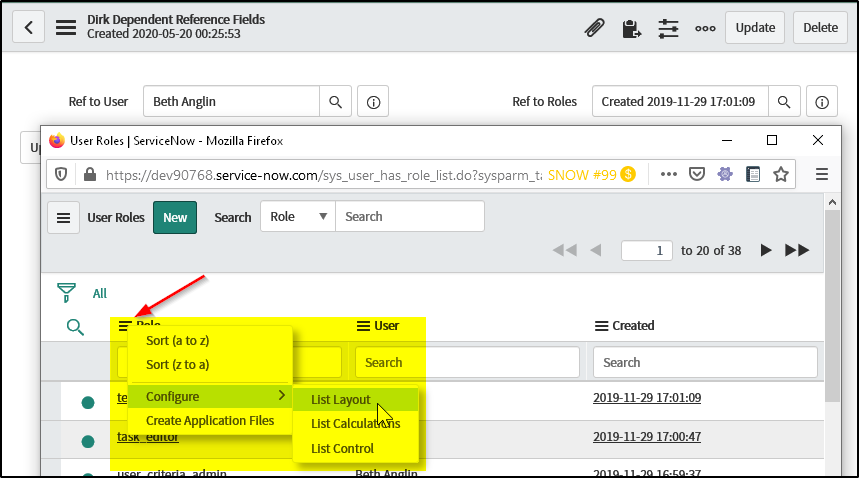The height and width of the screenshot is (478, 859).
Task: Select List Layout submenu item
Action: click(356, 400)
